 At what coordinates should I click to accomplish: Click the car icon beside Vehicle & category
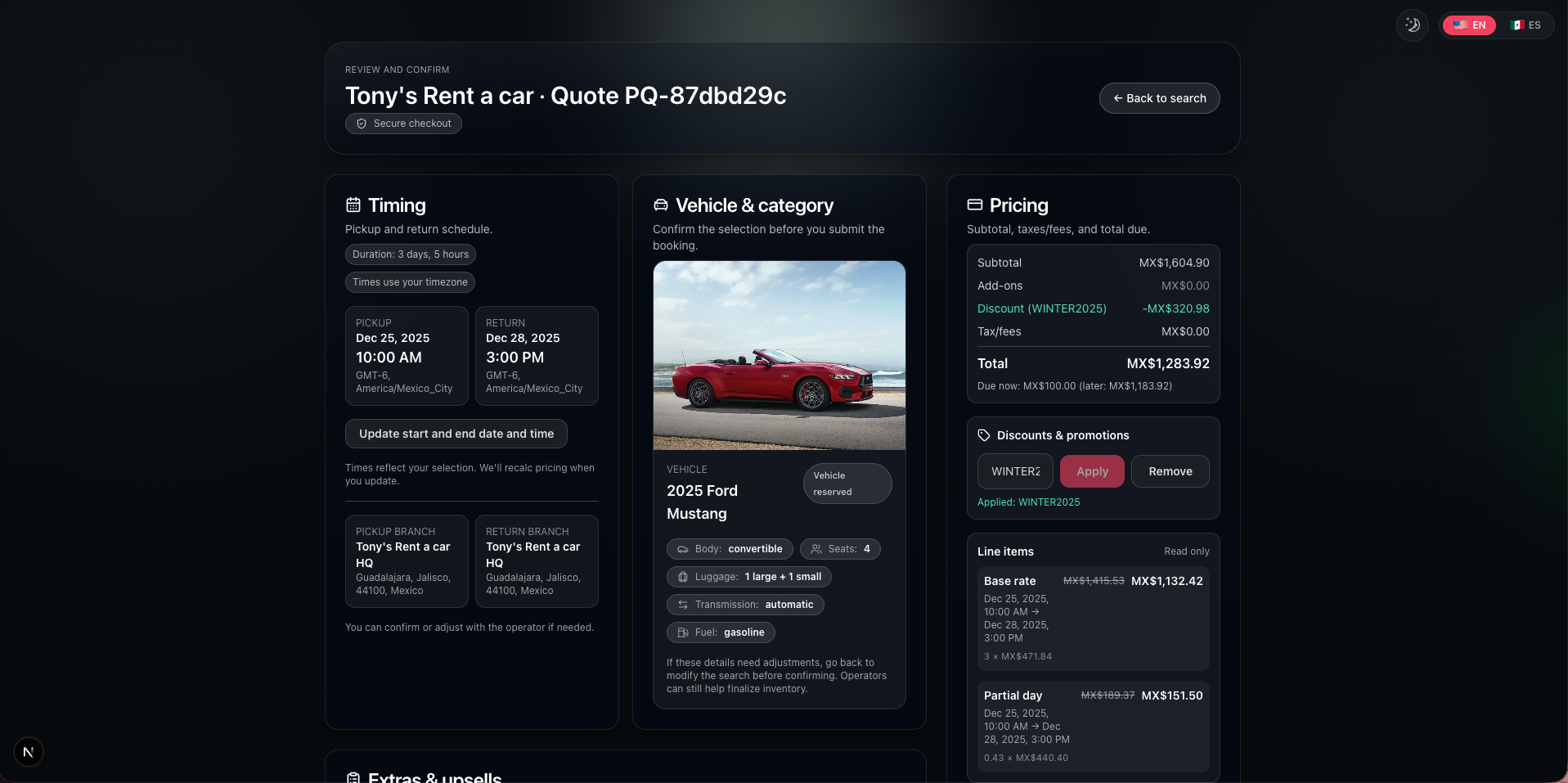[x=663, y=205]
